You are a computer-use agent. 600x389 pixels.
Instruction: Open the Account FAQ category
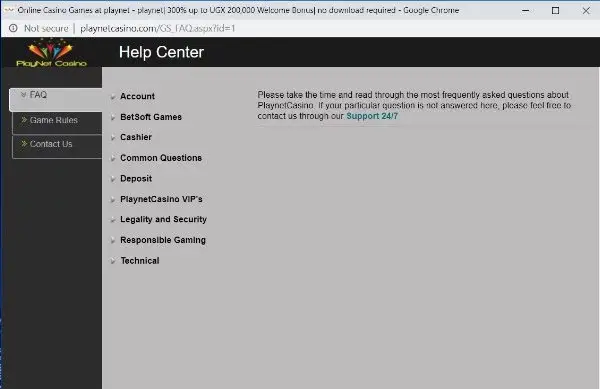(137, 96)
